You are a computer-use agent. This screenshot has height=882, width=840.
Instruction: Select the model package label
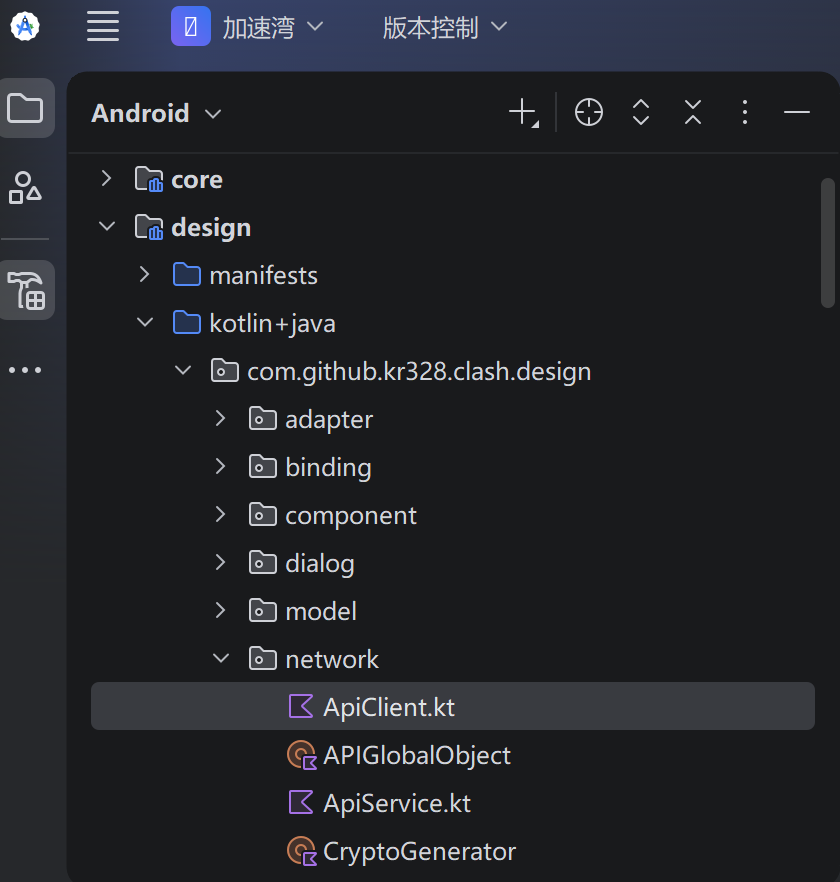[321, 611]
